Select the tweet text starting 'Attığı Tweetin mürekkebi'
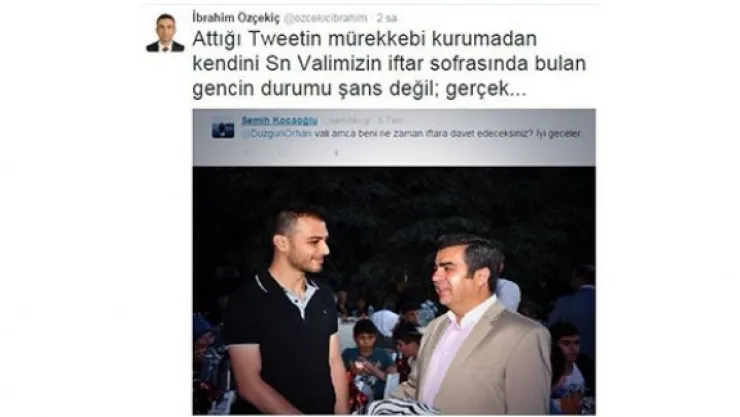Screen dimensions: 740x417 [389, 64]
